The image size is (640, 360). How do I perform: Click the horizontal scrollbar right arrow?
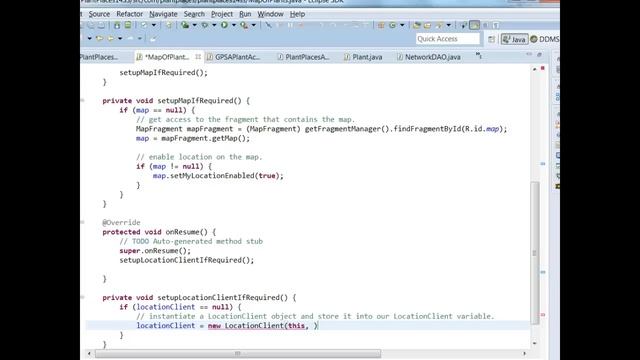[x=524, y=353]
